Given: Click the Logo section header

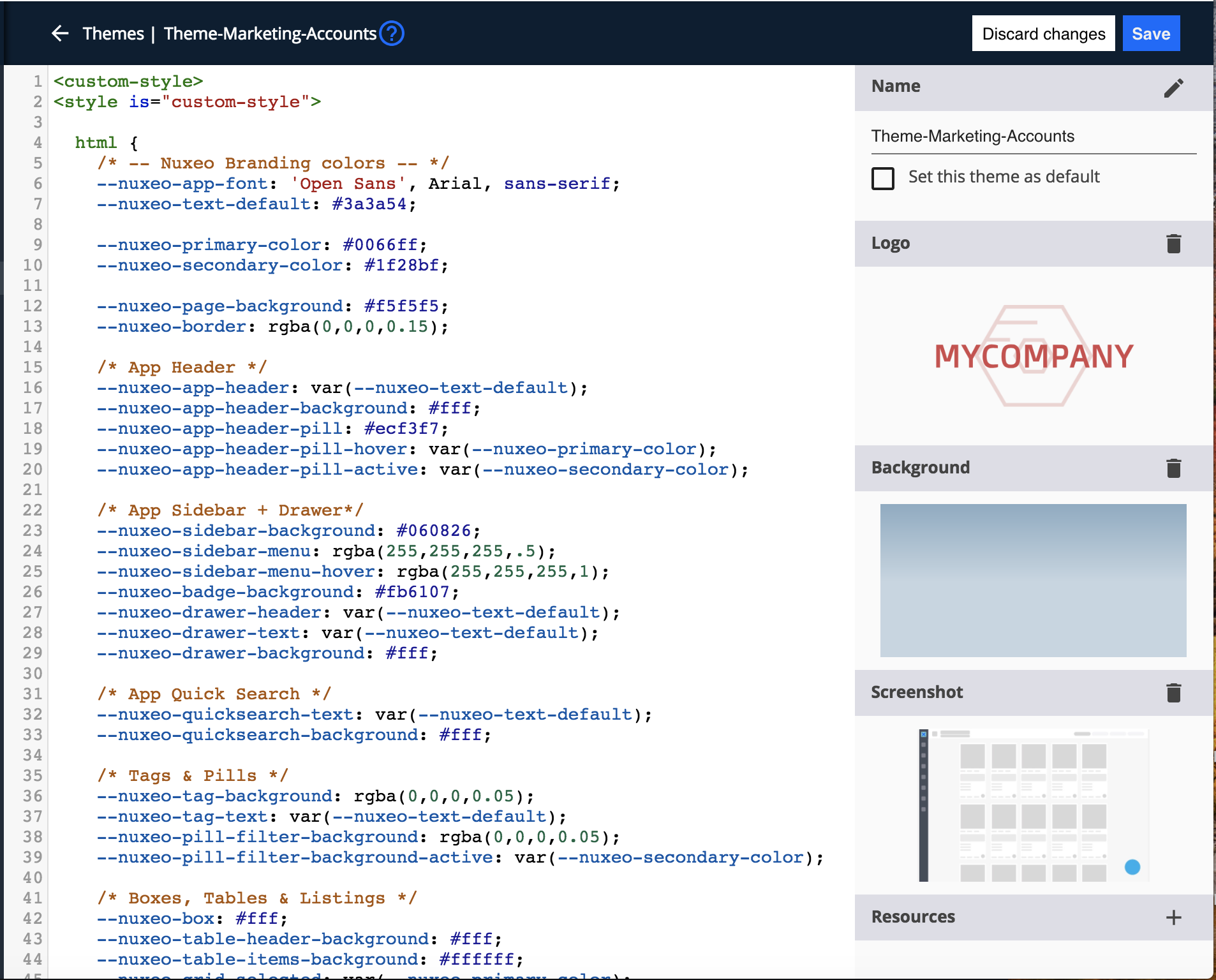Looking at the screenshot, I should point(1034,243).
